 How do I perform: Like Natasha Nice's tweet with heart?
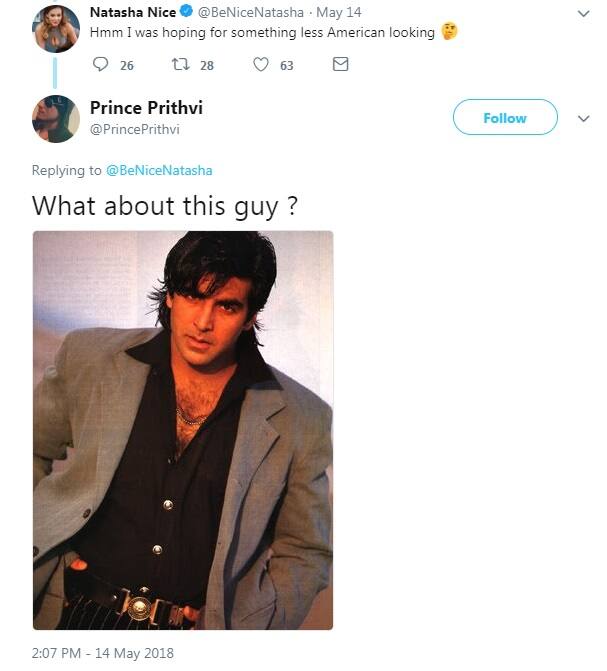pos(261,65)
